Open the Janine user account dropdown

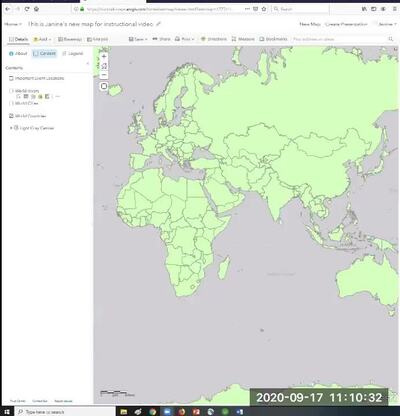pyautogui.click(x=387, y=24)
